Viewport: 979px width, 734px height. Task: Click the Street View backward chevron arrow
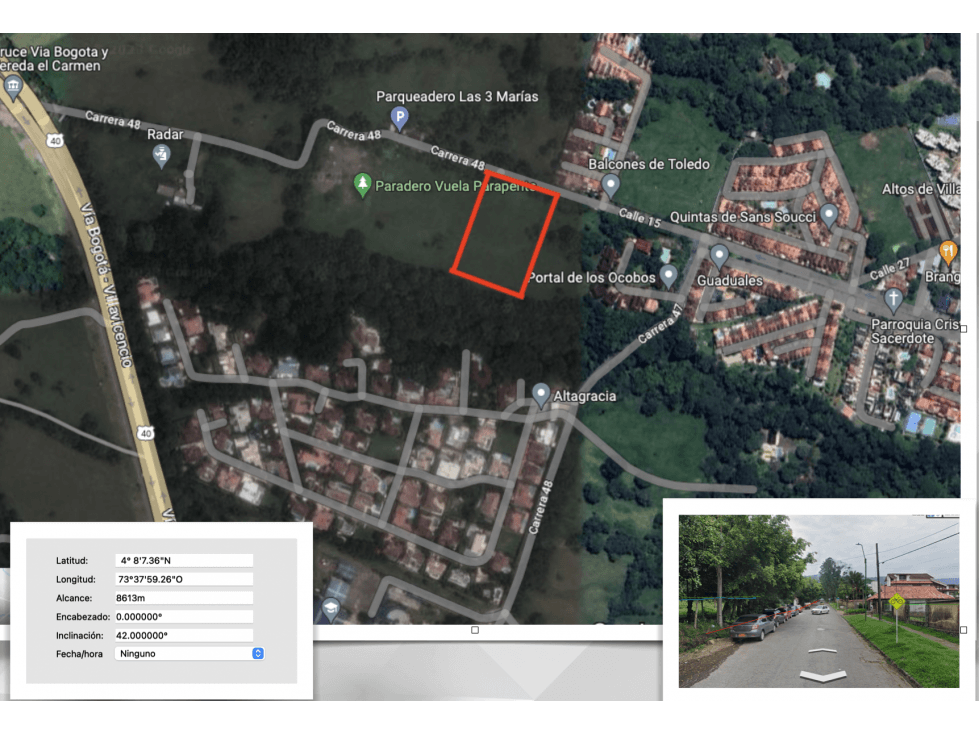coord(823,676)
